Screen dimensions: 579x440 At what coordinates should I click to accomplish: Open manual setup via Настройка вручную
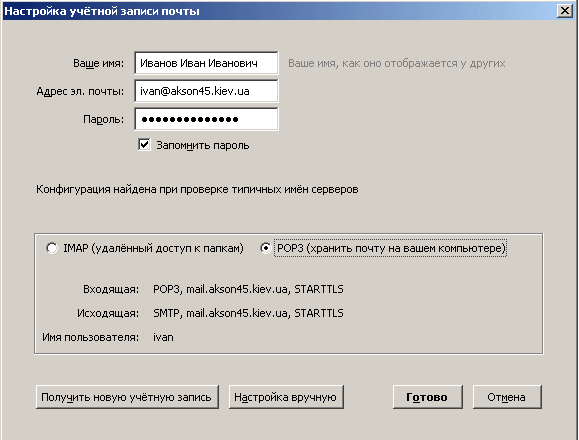[x=286, y=397]
